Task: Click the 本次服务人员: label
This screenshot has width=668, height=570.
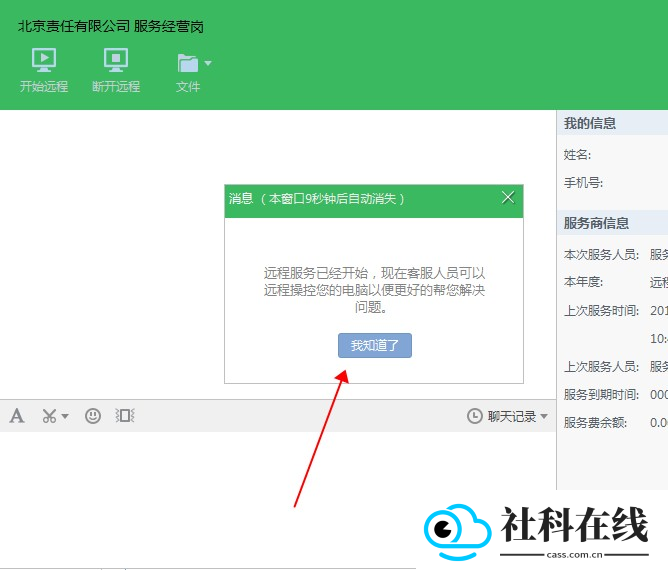Action: (x=601, y=255)
